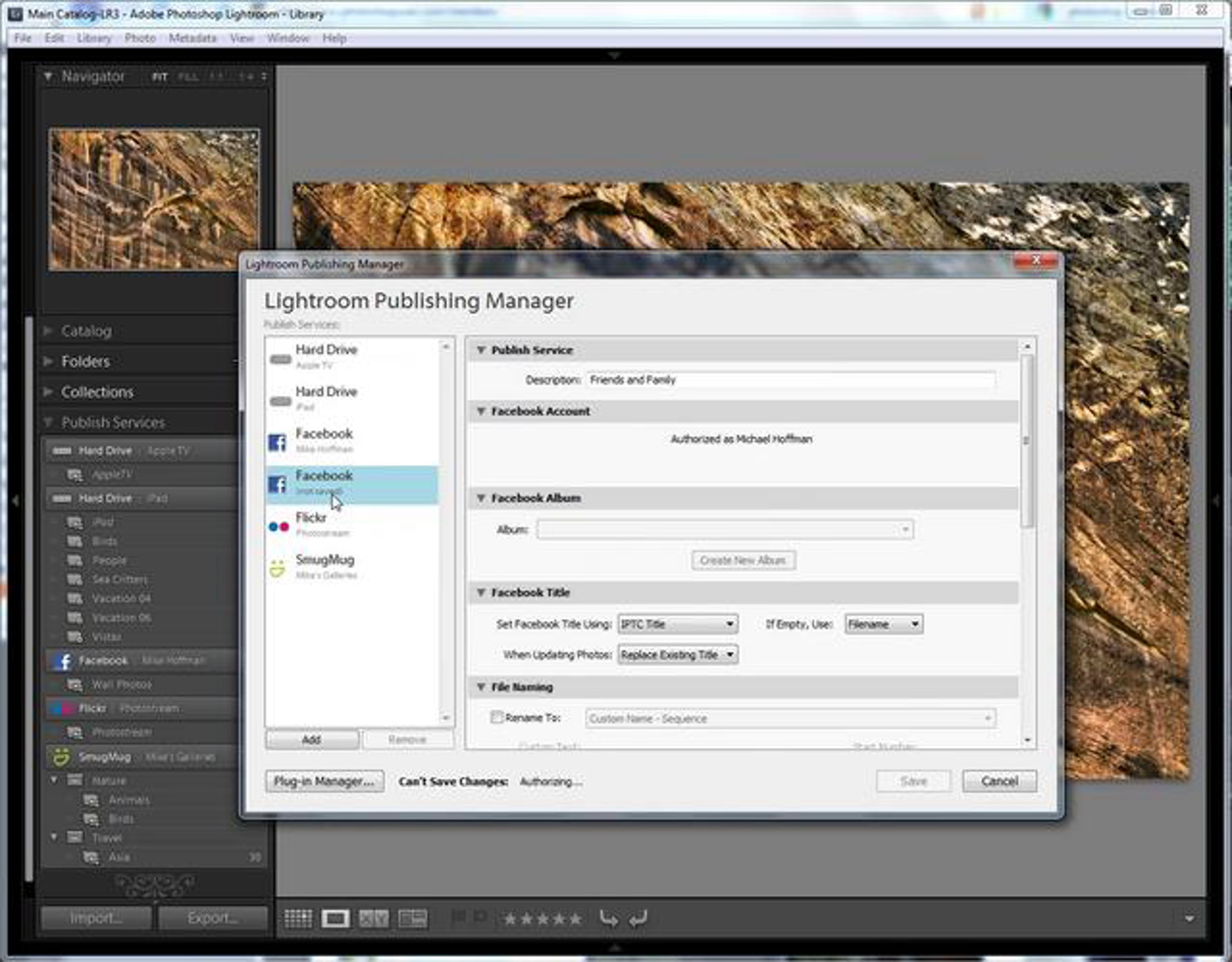Collapse the Publish Services panel
1232x962 pixels.
click(48, 422)
